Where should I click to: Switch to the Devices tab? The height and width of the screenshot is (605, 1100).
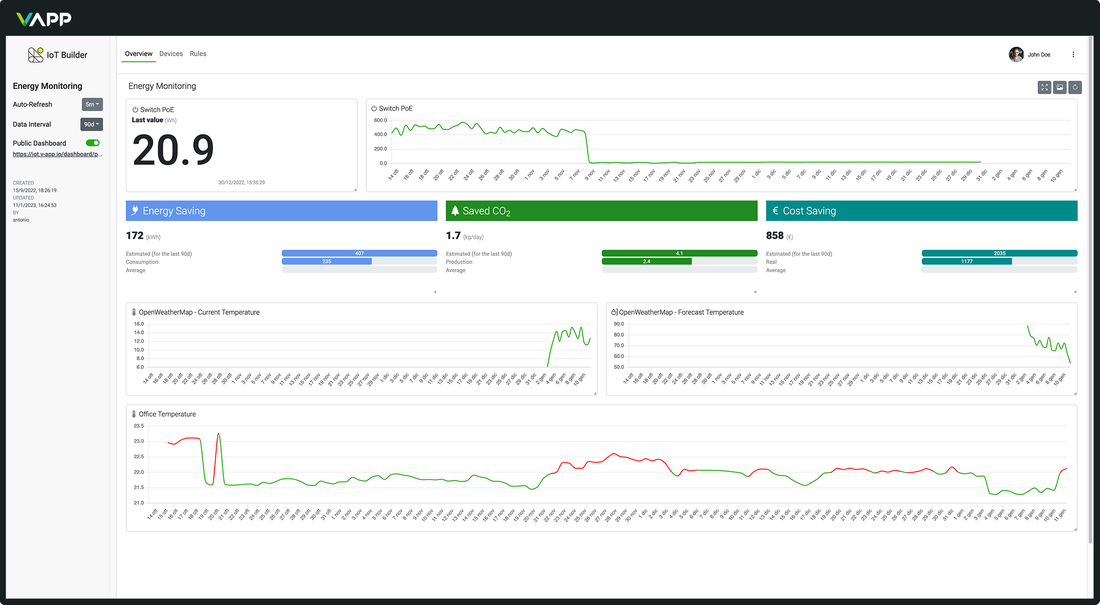pos(171,54)
